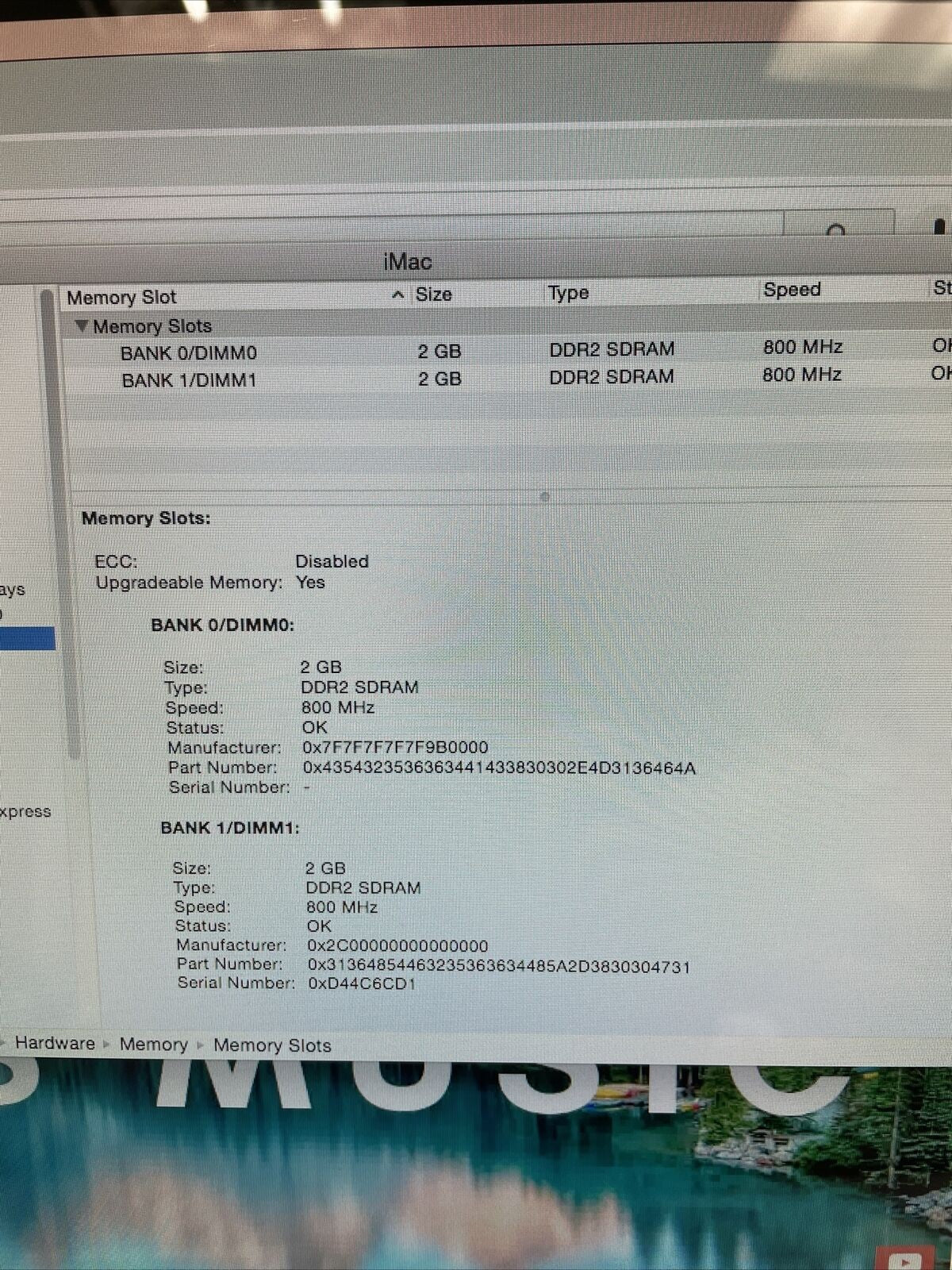Viewport: 952px width, 1270px height.
Task: Click the sort arrow in the Memory Slot header
Action: pyautogui.click(x=398, y=294)
